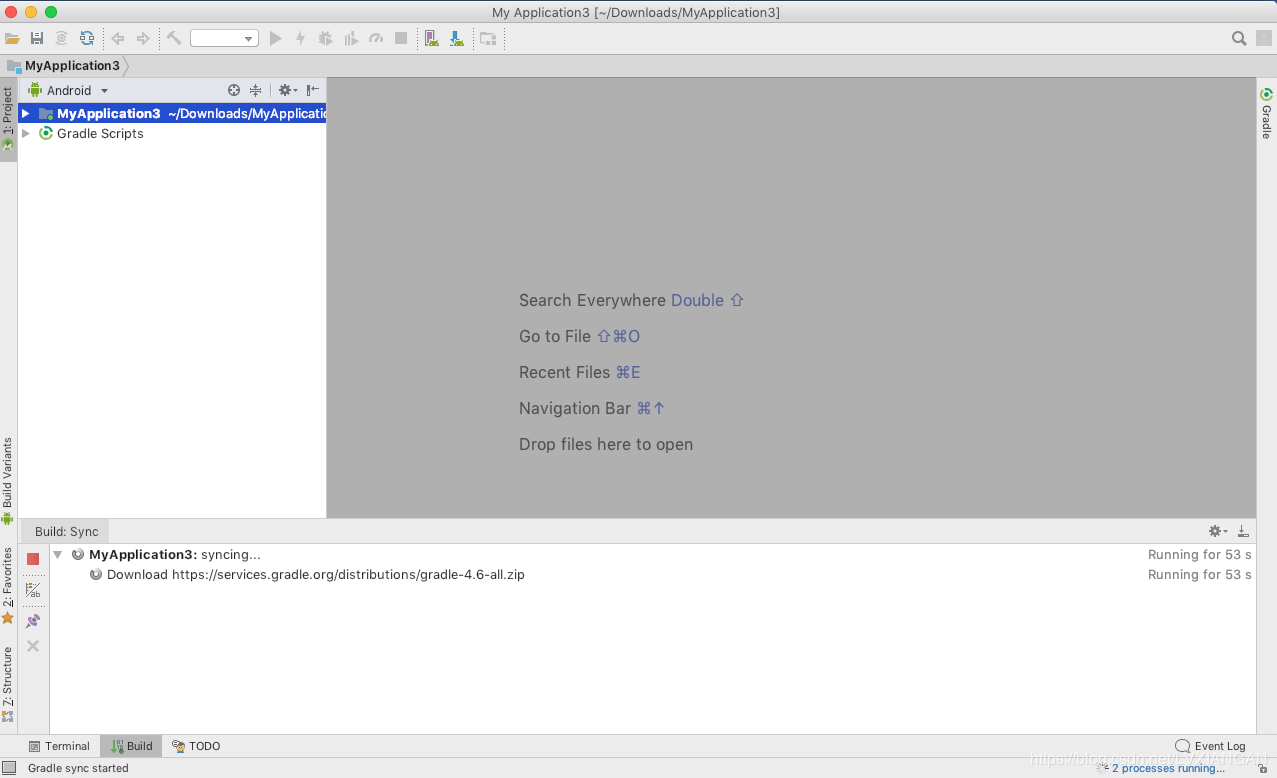Select the MyApplication3: syncing... row
Screen dimensions: 1277x778
[x=653, y=555]
